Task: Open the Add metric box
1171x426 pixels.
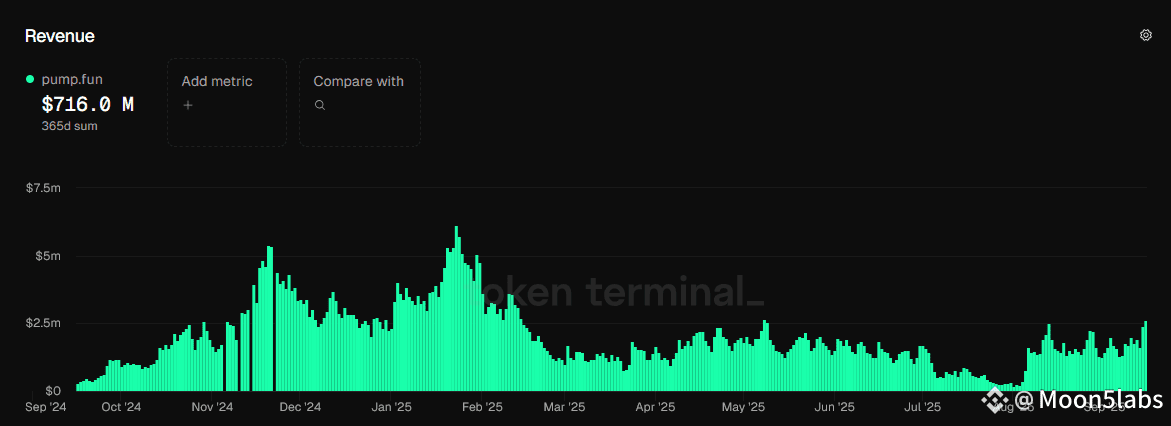Action: tap(227, 102)
